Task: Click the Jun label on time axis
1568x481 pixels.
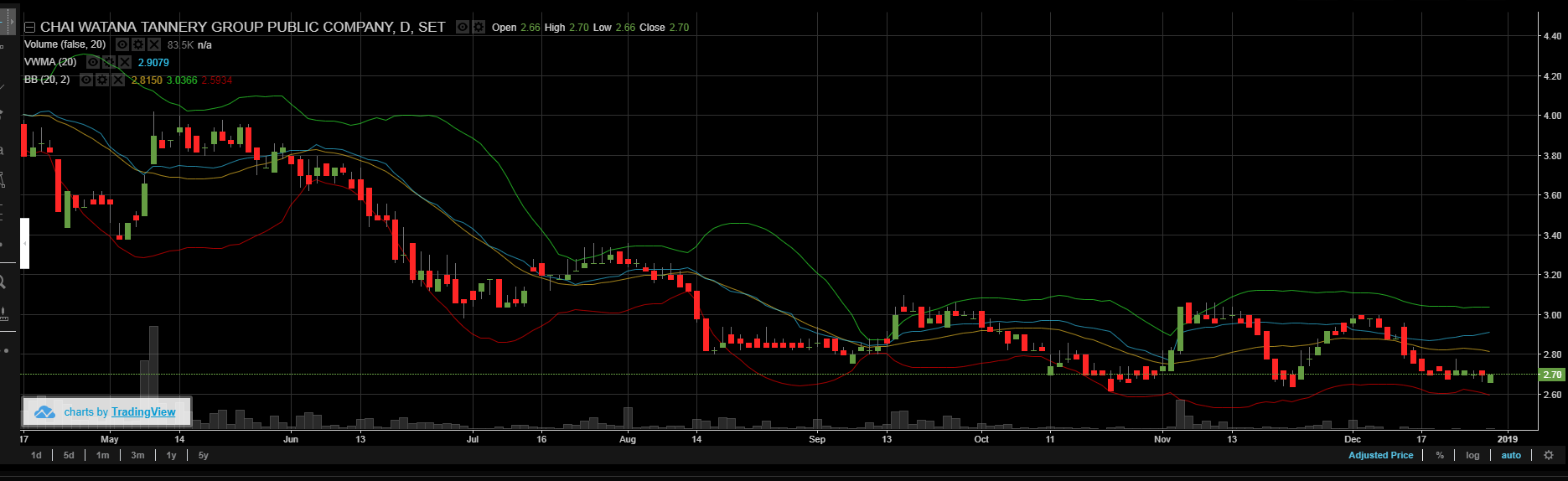Action: [x=291, y=439]
